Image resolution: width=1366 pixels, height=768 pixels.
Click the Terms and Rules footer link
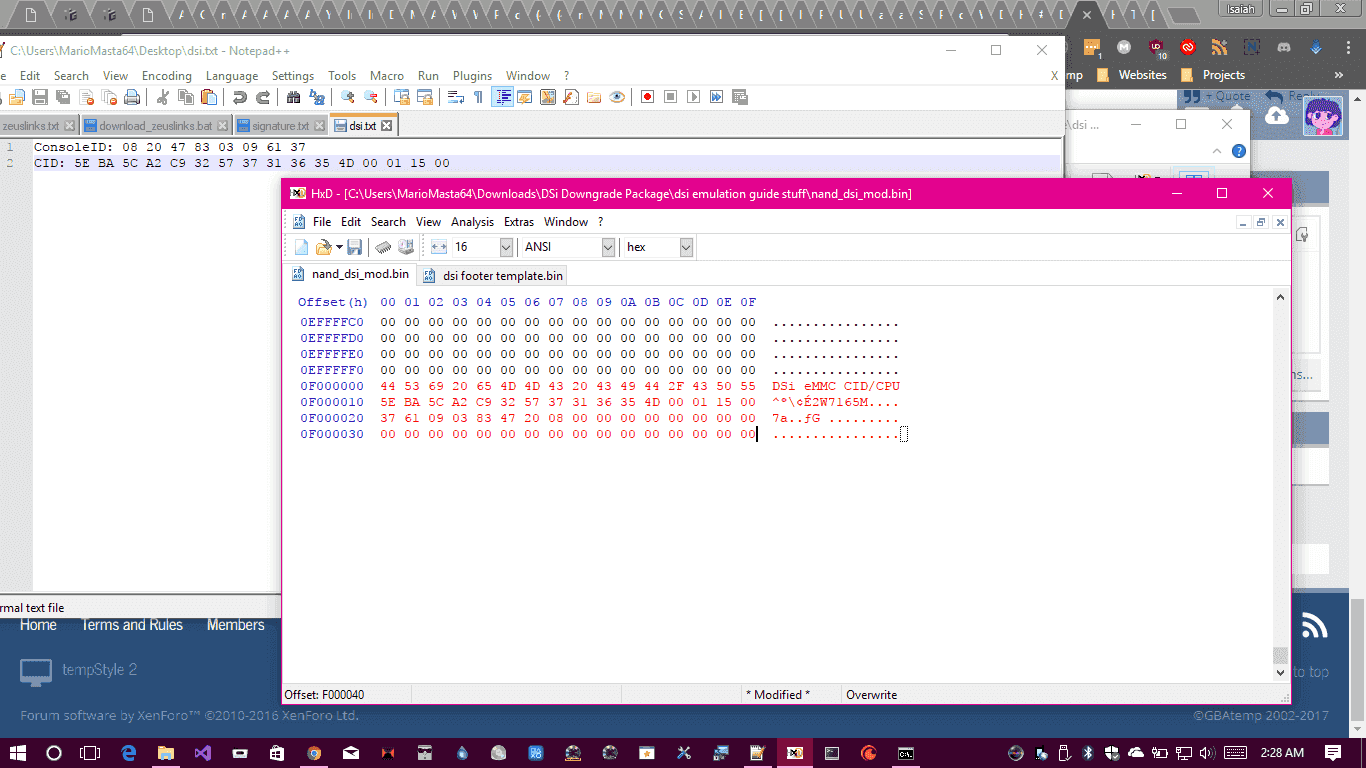[132, 625]
